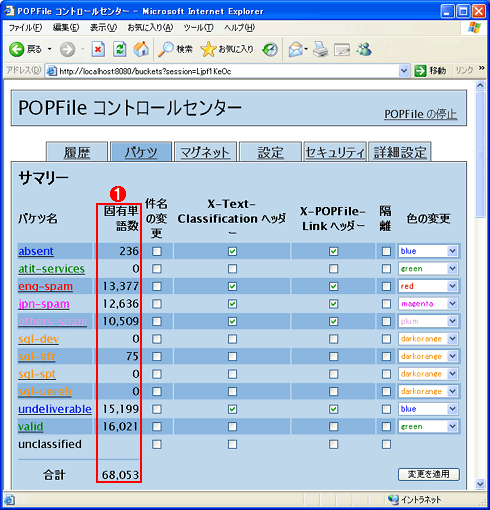
Task: Stop page loading with red X icon
Action: click(98, 49)
